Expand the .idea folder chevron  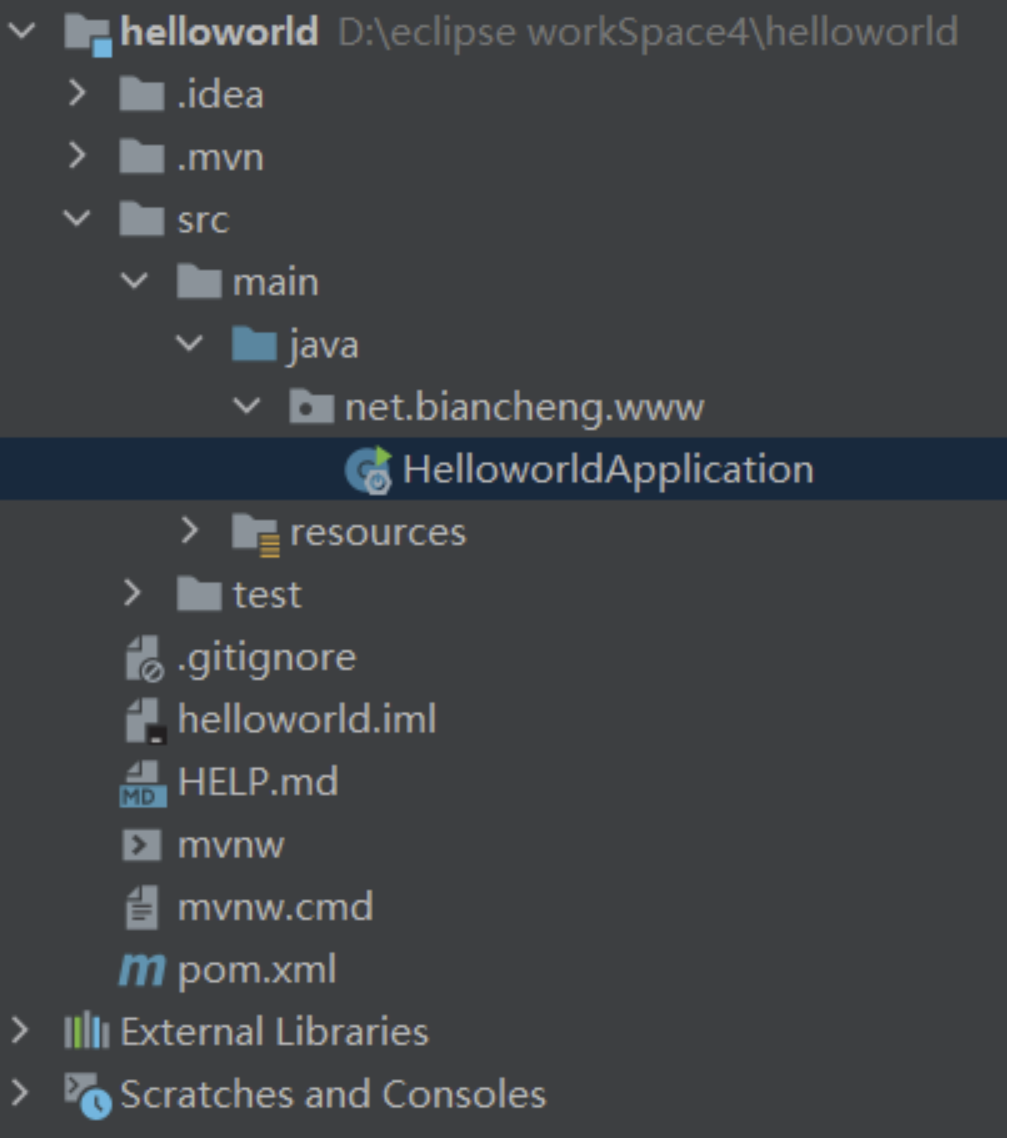click(x=77, y=94)
